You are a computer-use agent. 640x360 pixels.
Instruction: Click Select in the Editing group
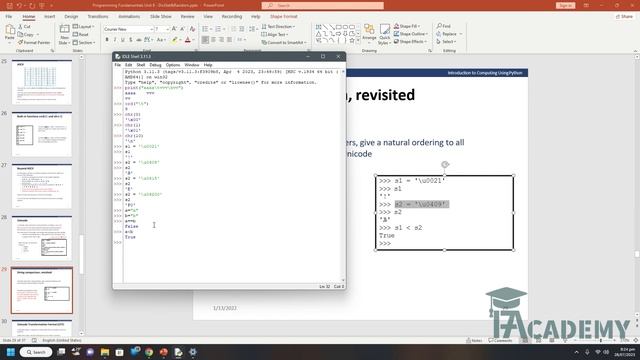click(446, 42)
